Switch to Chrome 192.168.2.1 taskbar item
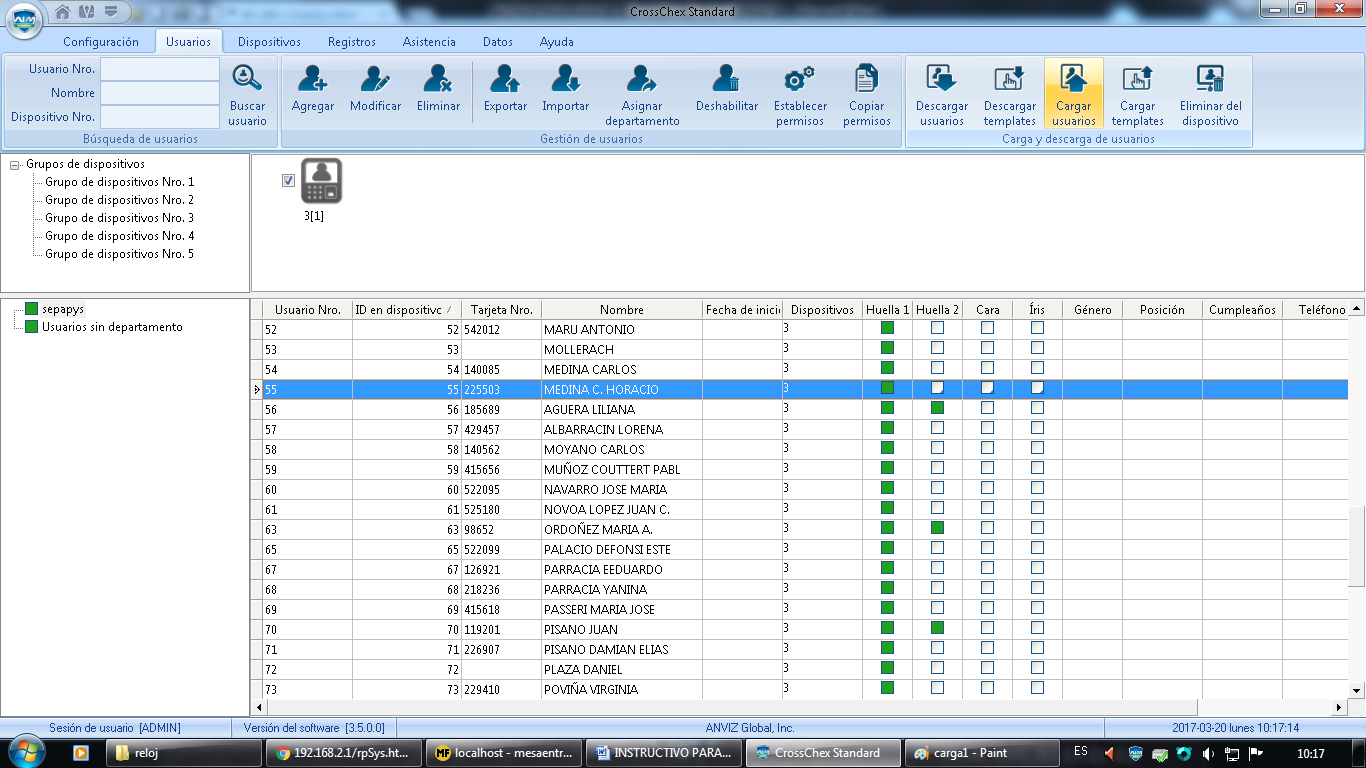The image size is (1366, 768). [x=344, y=752]
